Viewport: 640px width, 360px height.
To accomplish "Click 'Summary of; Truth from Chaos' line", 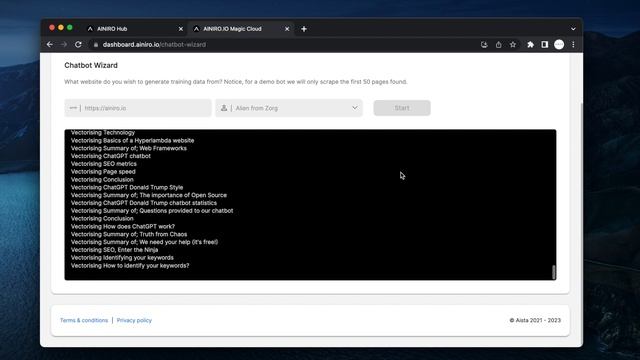I will tap(129, 234).
